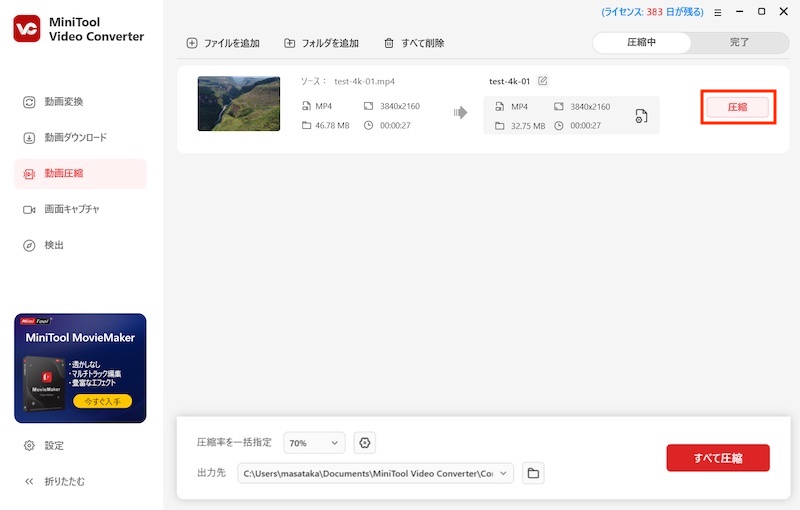Click the 圧縮 button for test-4k-01
The image size is (800, 510).
[x=737, y=106]
